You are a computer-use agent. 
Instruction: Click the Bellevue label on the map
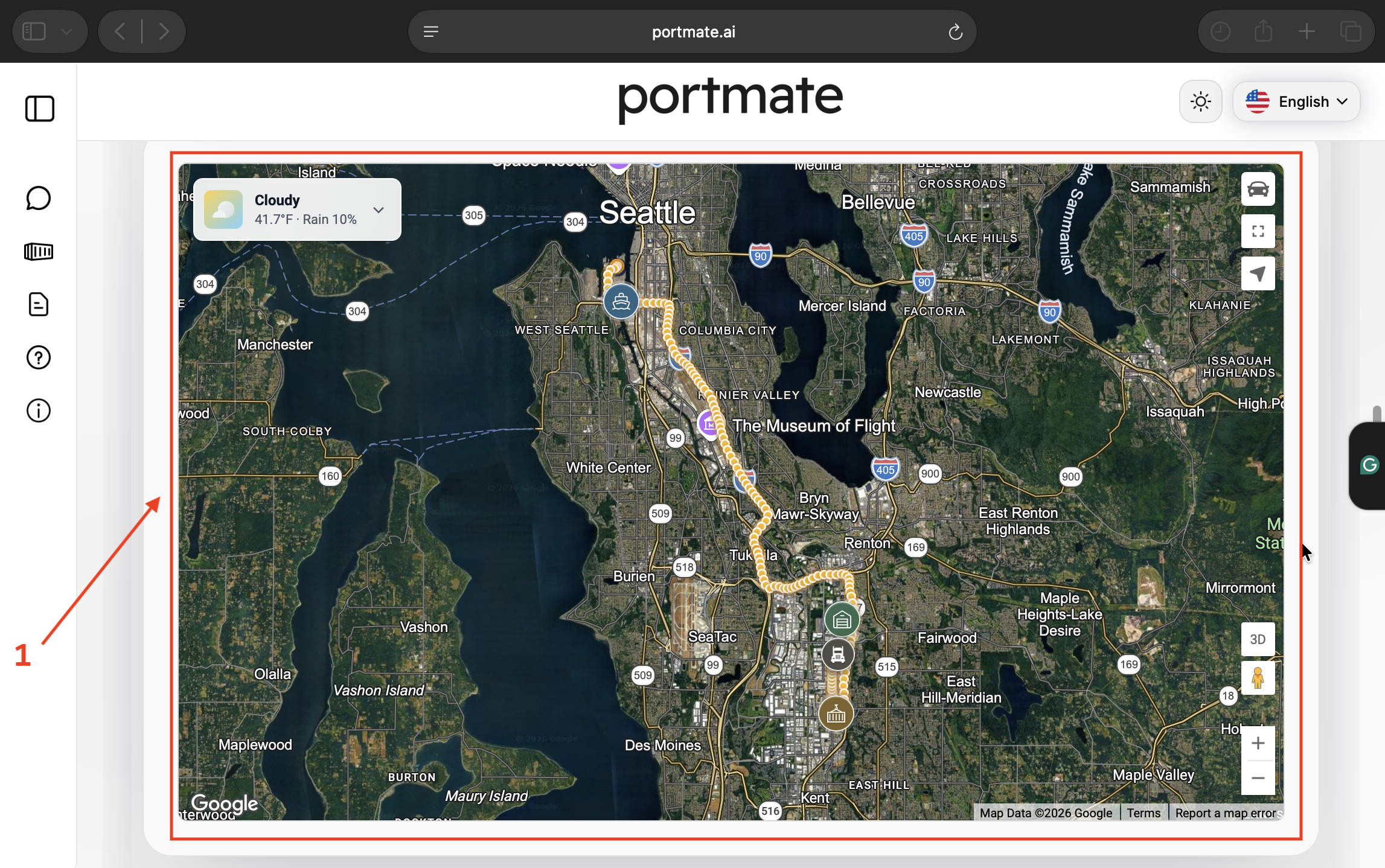[878, 202]
